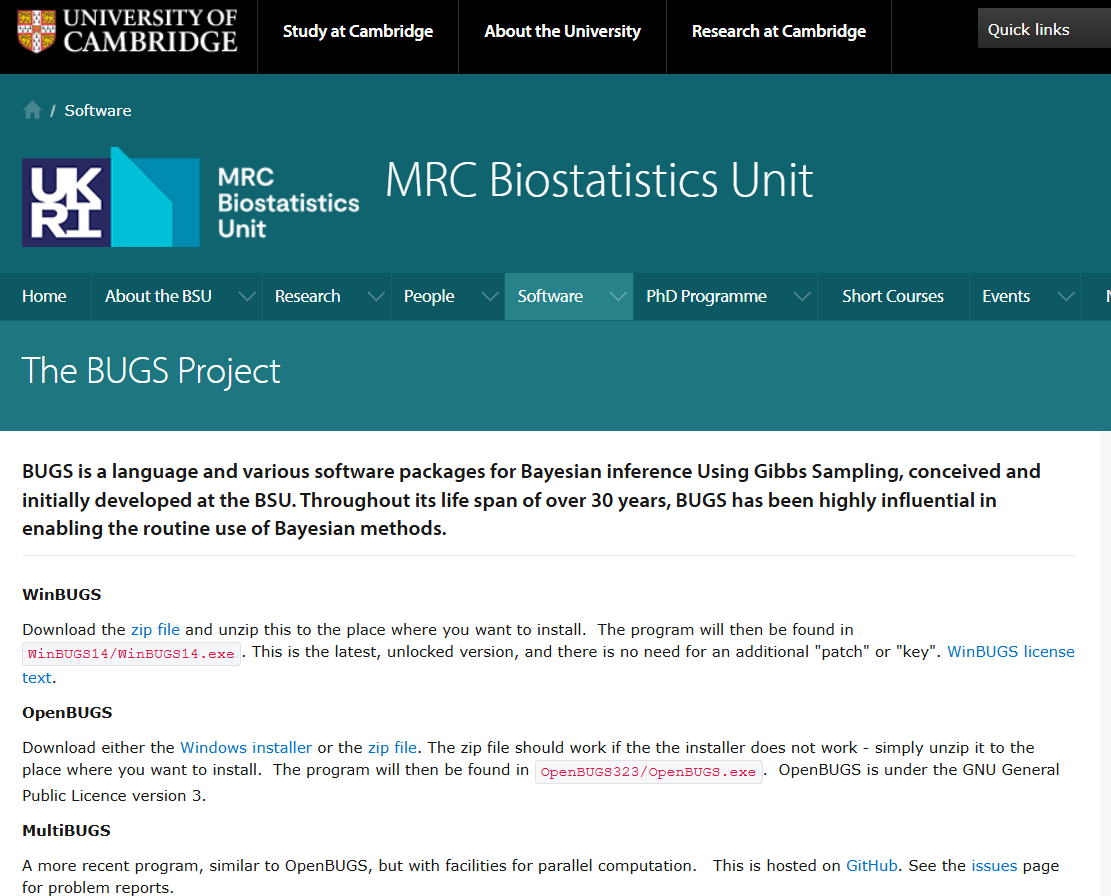
Task: Open About the University menu
Action: tap(563, 31)
